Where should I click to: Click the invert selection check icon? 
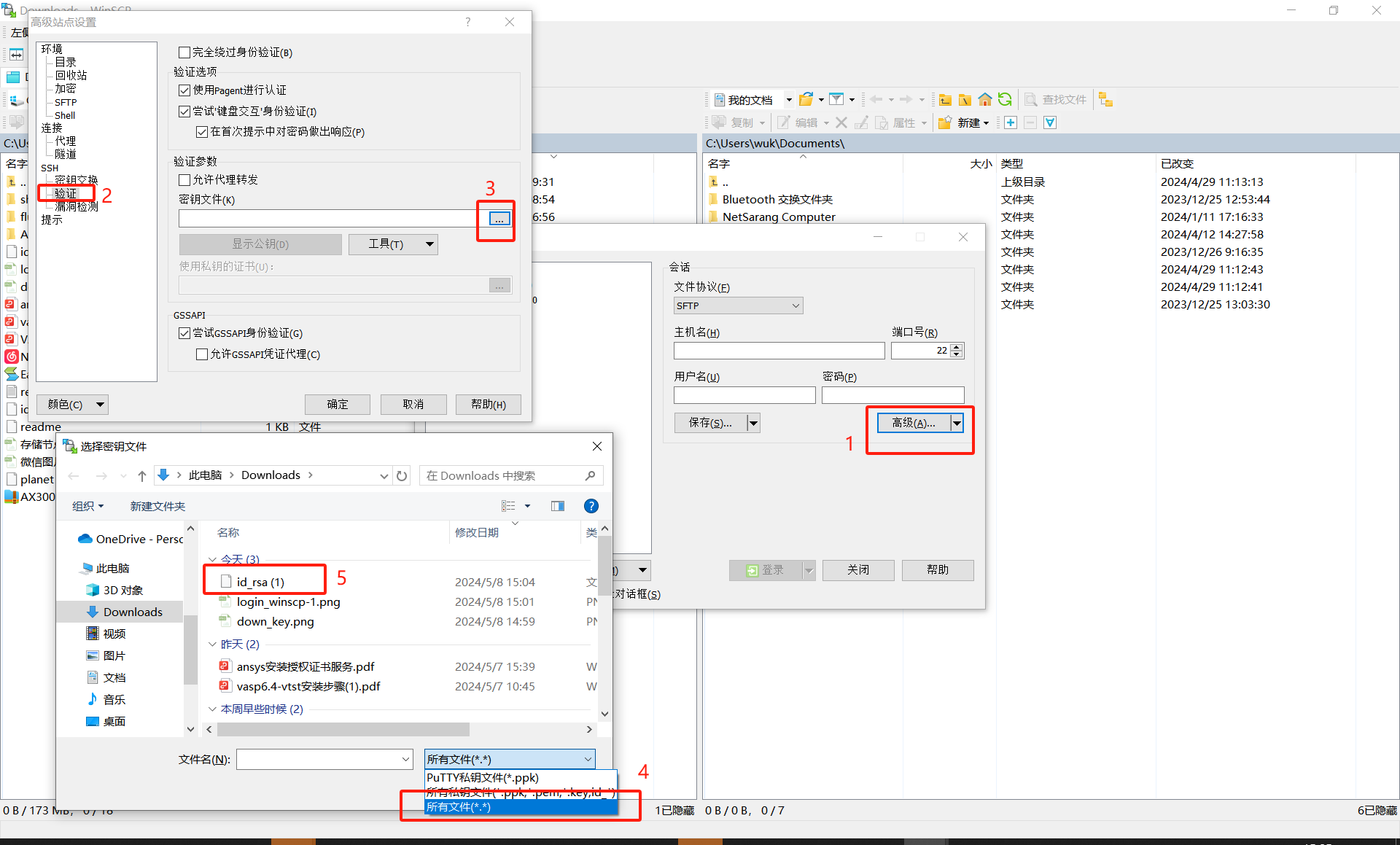[1050, 122]
